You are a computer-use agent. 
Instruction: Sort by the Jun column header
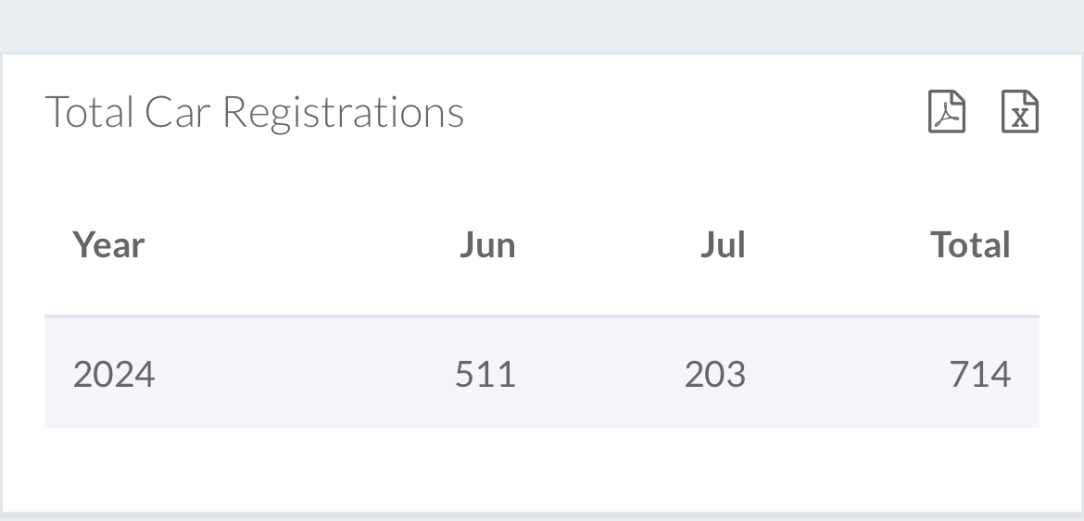pos(487,245)
